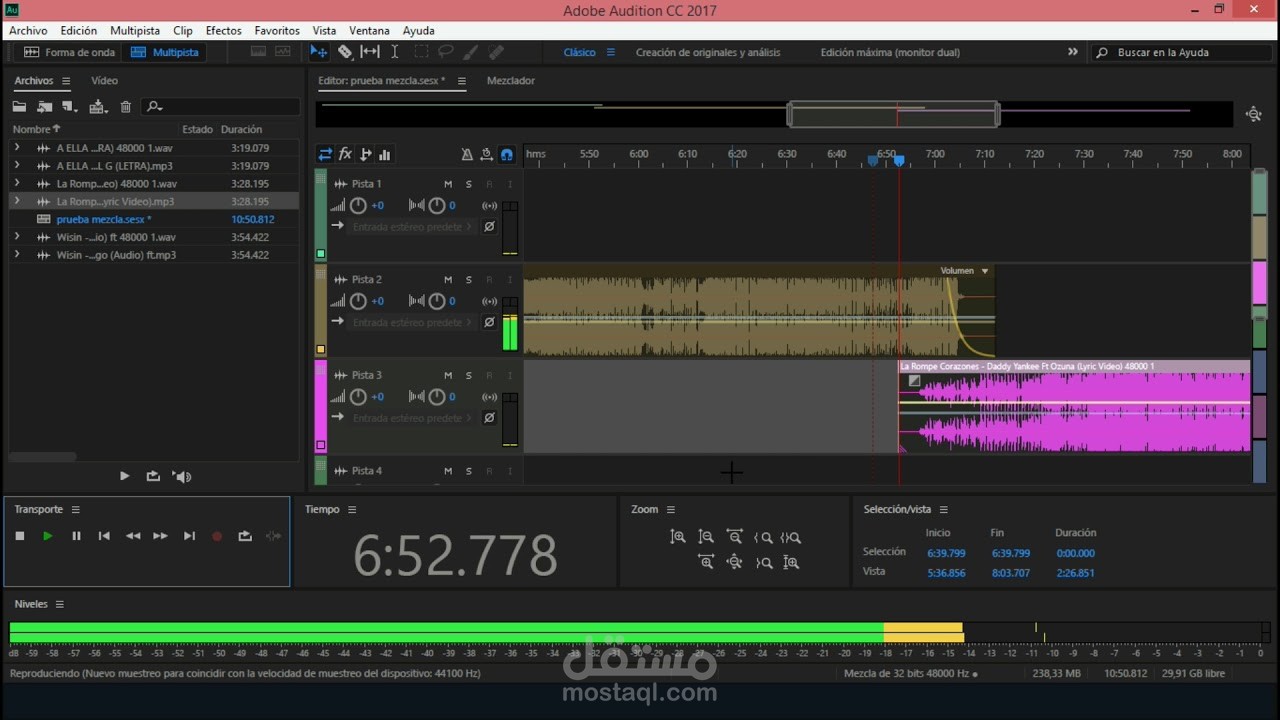Open Pista 2 input dropdown
This screenshot has height=720, width=1280.
tap(411, 323)
